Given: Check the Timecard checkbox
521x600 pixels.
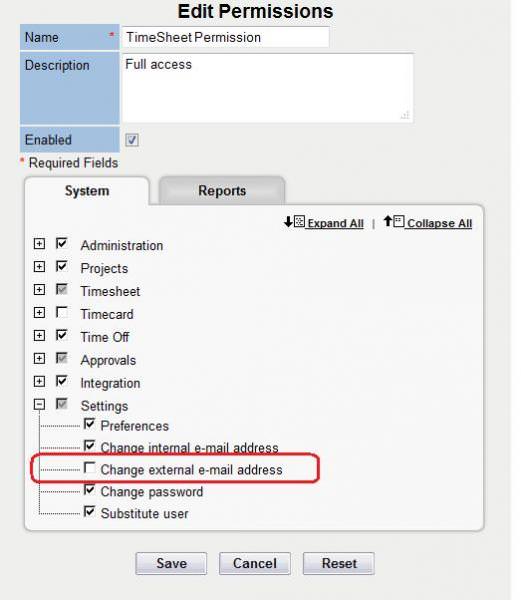Looking at the screenshot, I should pos(62,312).
